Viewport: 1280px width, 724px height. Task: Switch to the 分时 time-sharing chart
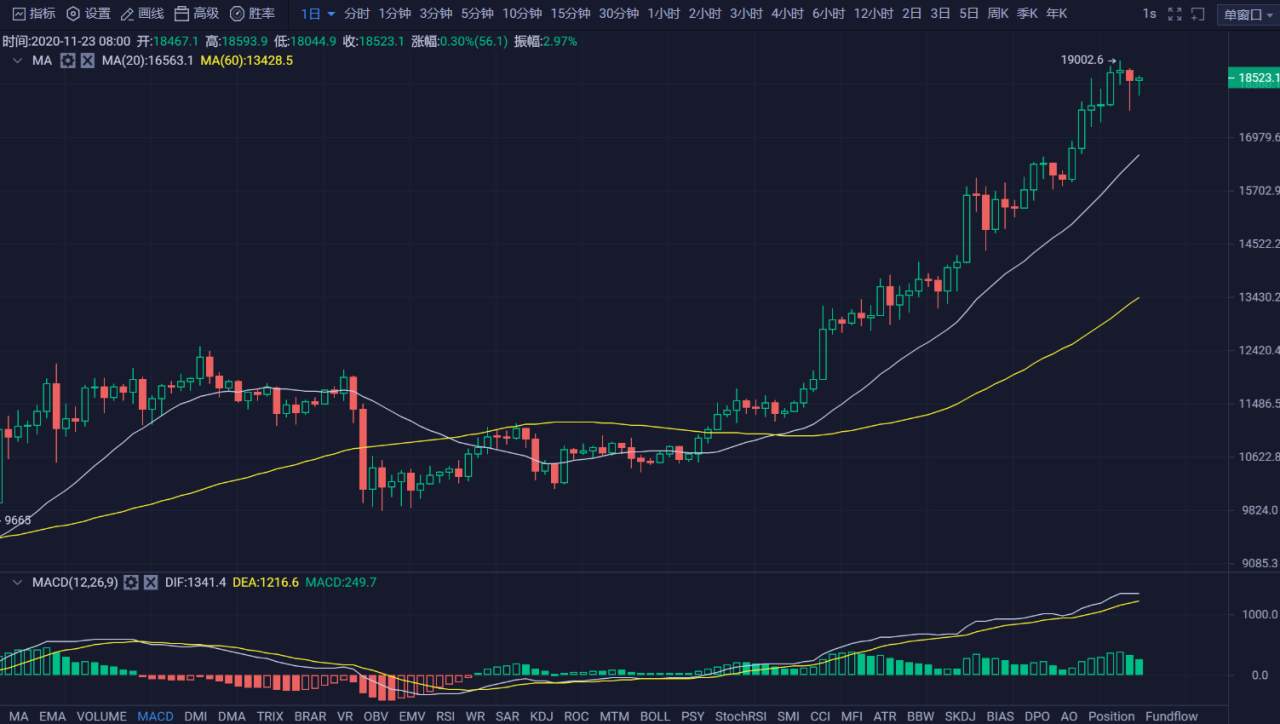tap(357, 14)
